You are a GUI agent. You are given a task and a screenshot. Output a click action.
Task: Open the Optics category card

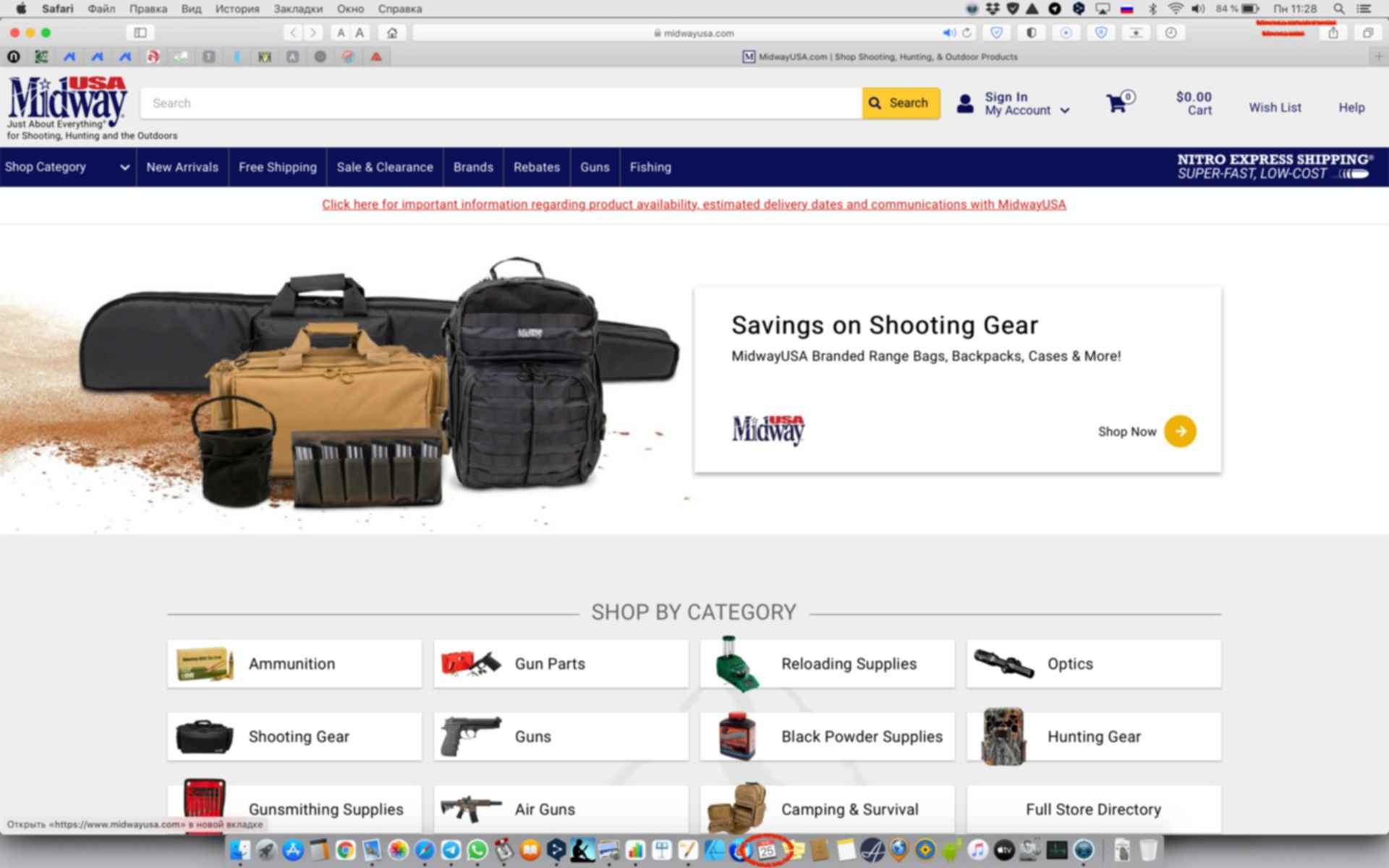point(1094,664)
